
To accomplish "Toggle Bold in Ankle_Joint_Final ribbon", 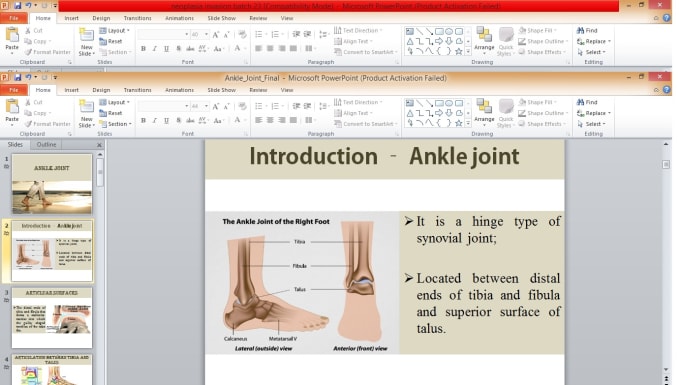I will [x=143, y=121].
